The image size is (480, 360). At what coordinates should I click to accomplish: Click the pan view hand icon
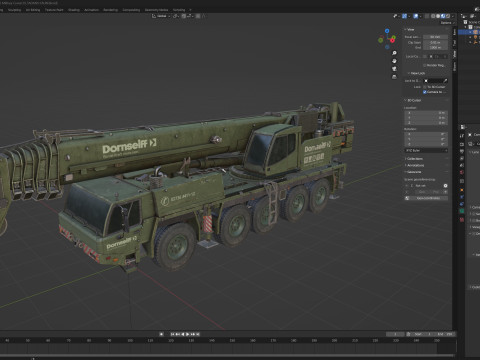click(394, 61)
